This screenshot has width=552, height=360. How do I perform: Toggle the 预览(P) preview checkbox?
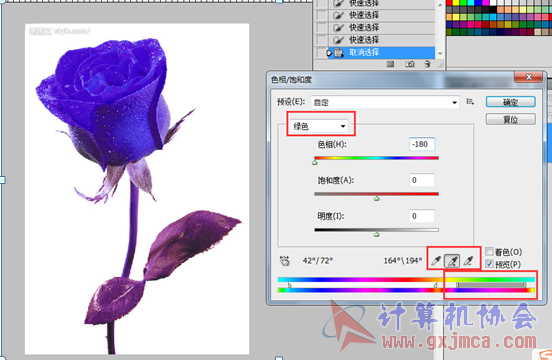click(x=489, y=264)
